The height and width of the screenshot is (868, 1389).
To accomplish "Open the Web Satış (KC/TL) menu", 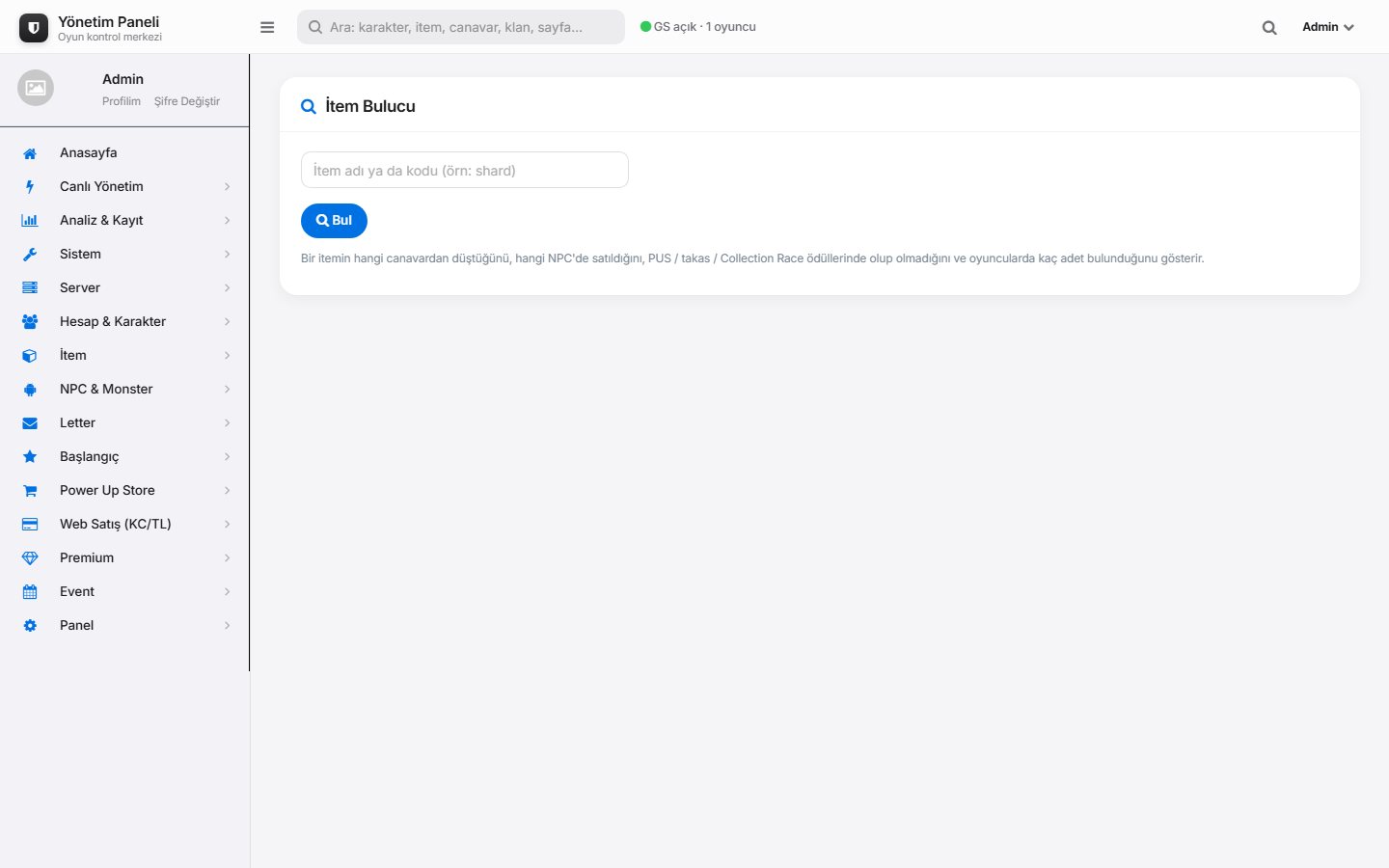I will point(124,525).
